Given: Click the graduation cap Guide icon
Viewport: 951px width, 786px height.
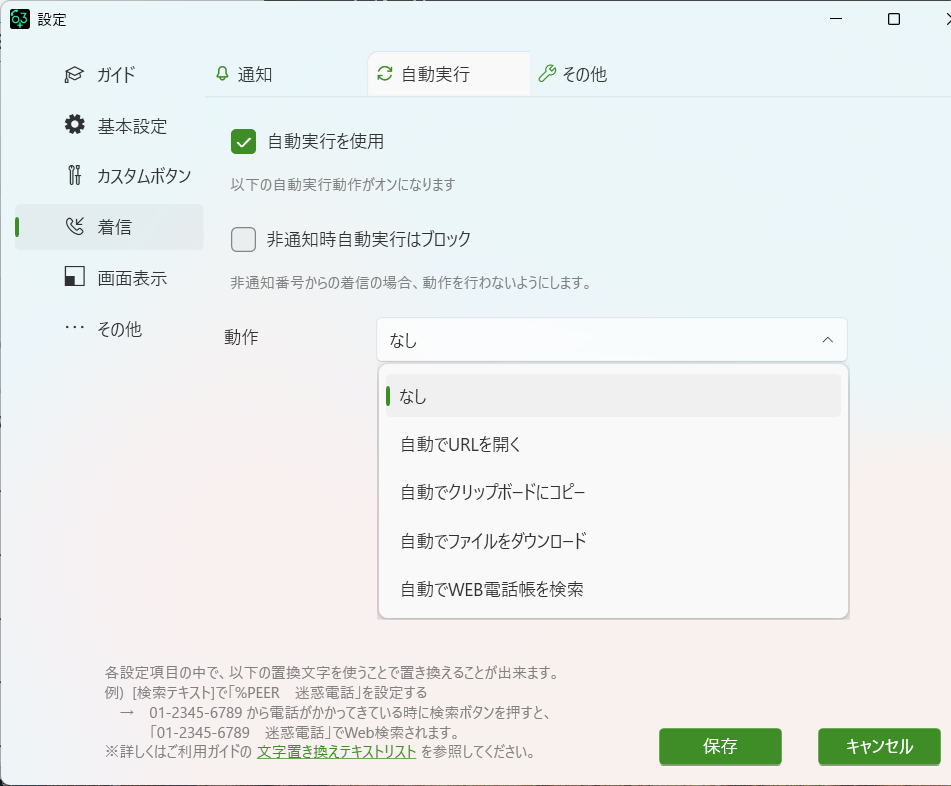Looking at the screenshot, I should tap(74, 75).
